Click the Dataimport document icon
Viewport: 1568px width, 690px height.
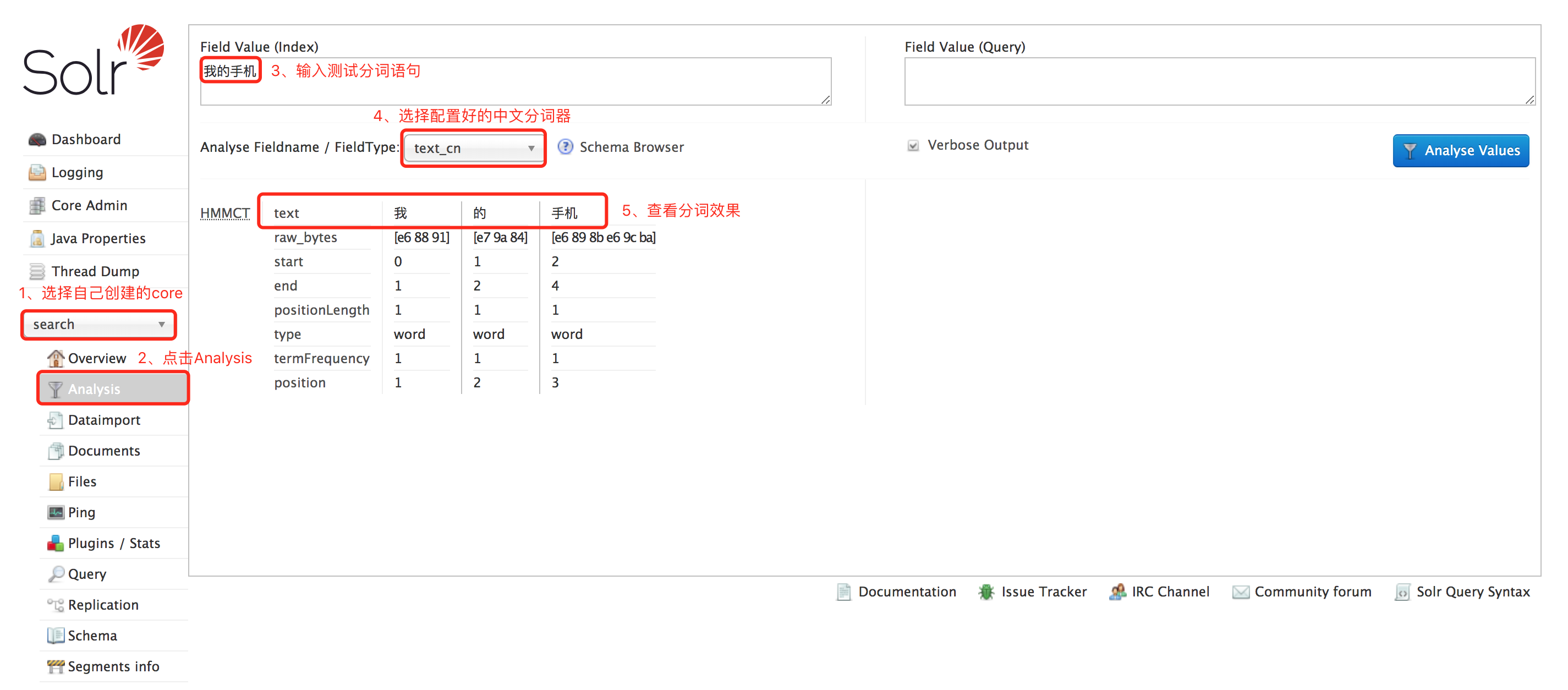pos(56,420)
